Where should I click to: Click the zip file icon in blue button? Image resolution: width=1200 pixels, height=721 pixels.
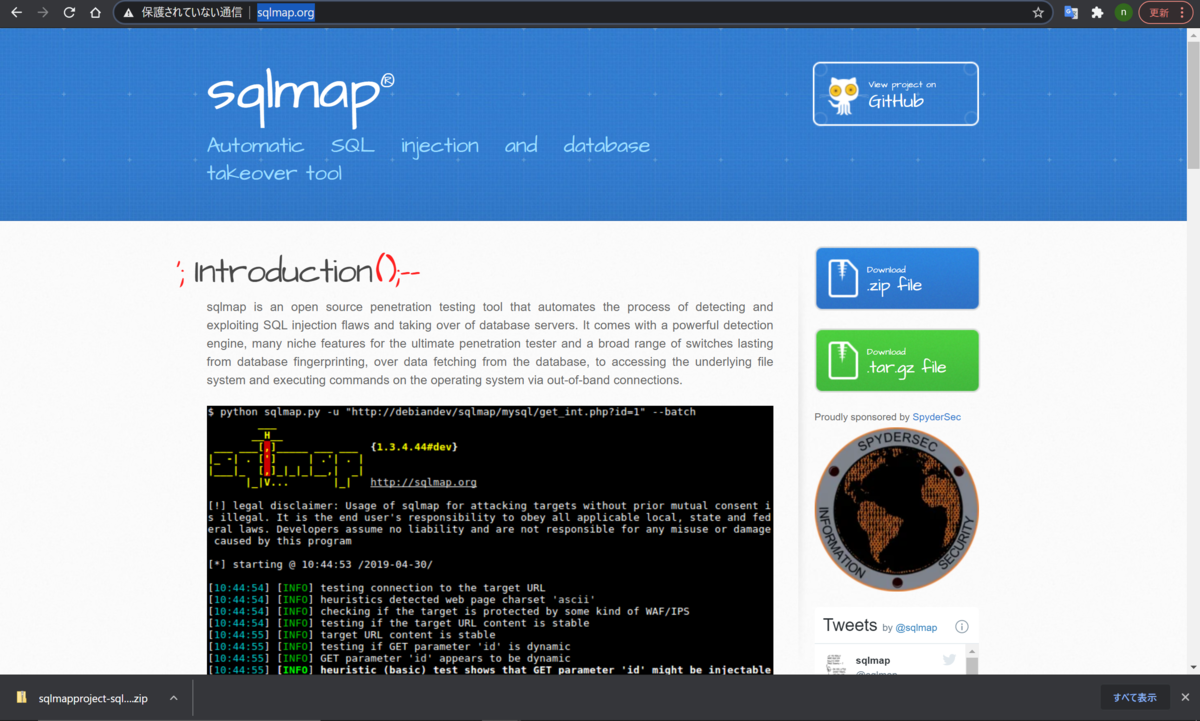pyautogui.click(x=843, y=278)
